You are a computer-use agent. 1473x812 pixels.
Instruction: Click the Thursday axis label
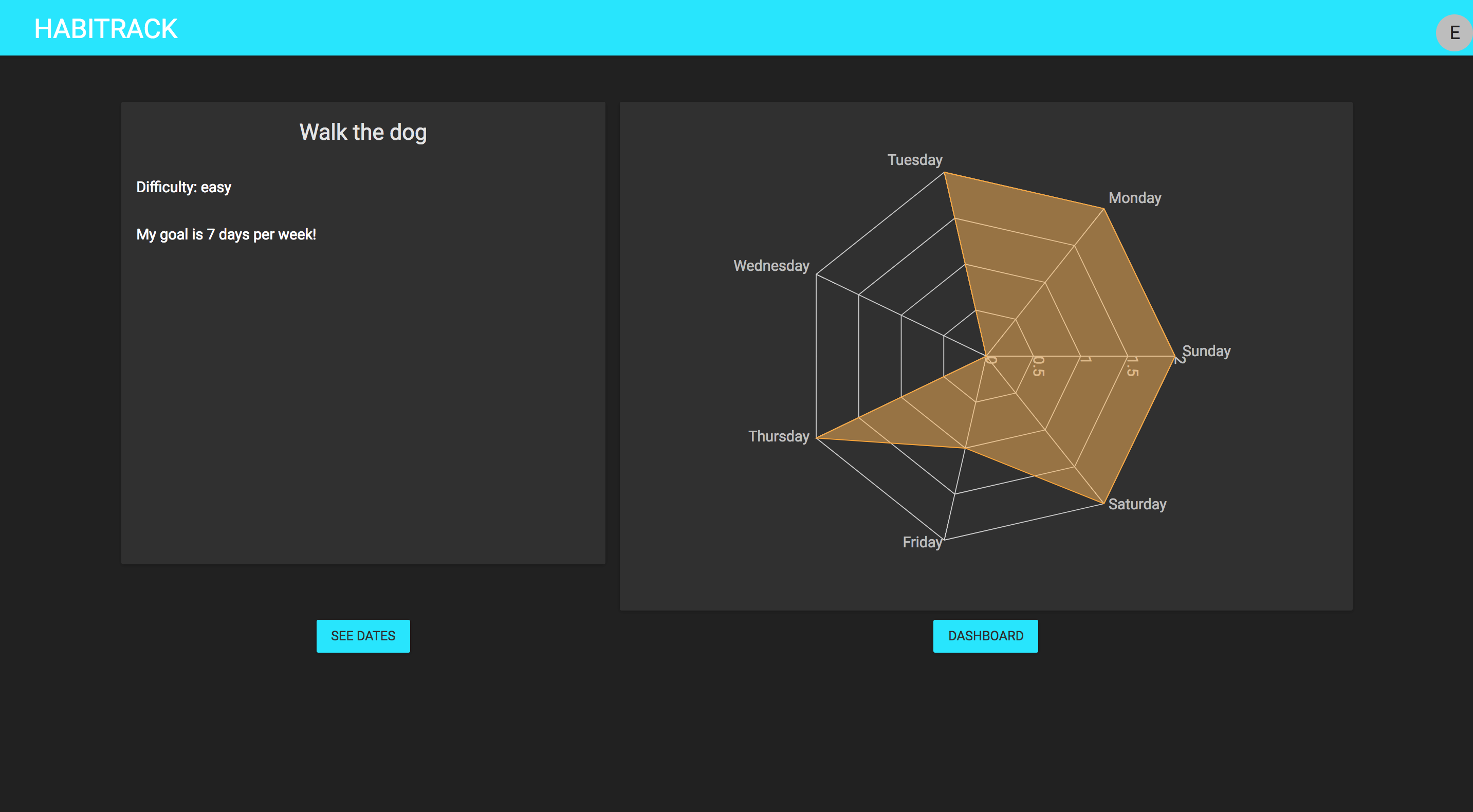tap(778, 436)
